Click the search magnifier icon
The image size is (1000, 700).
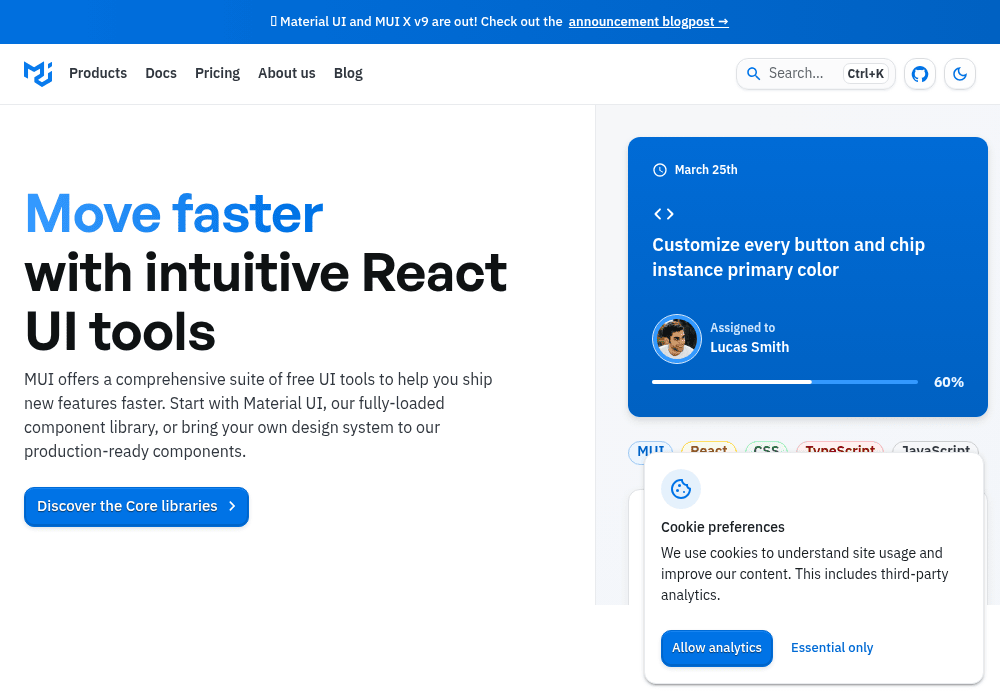point(753,74)
